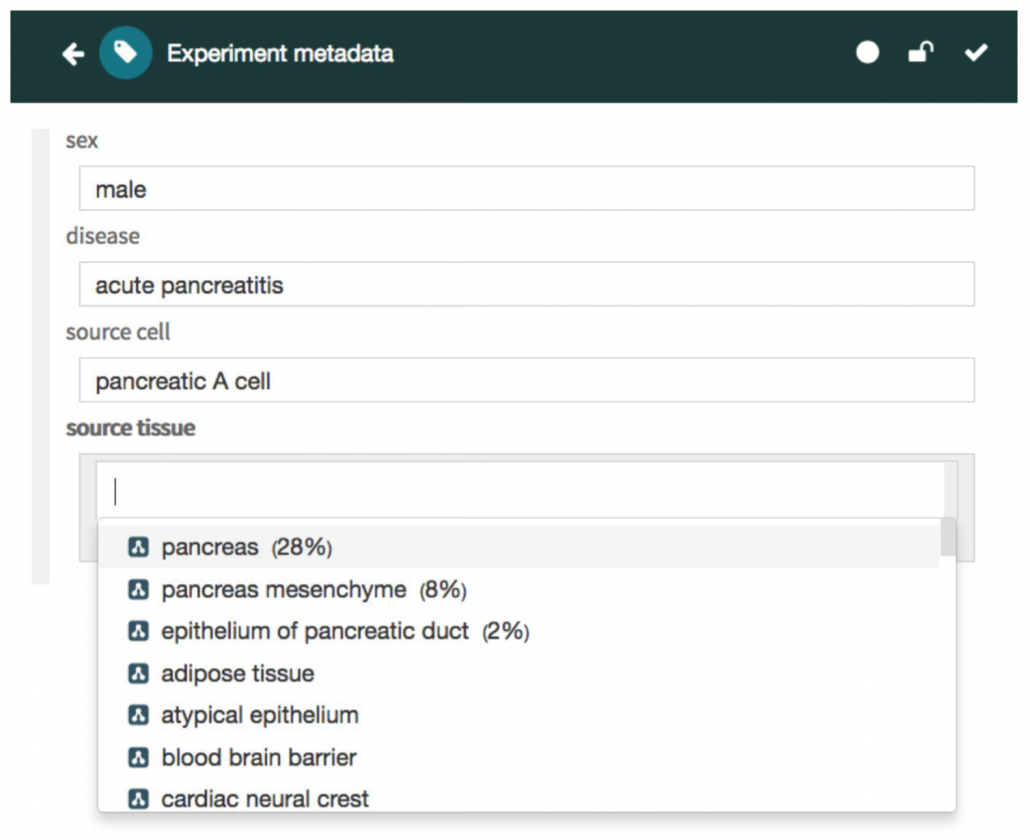
Task: Click the dropdown list scrollbar thumb
Action: coord(948,537)
